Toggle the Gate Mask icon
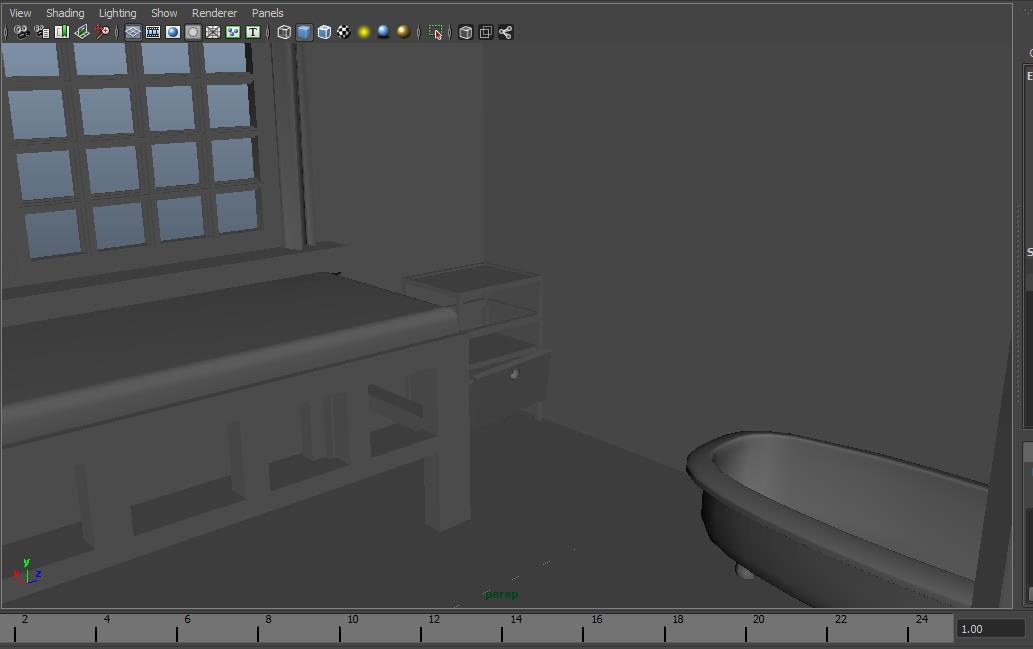Image resolution: width=1033 pixels, height=649 pixels. point(192,32)
